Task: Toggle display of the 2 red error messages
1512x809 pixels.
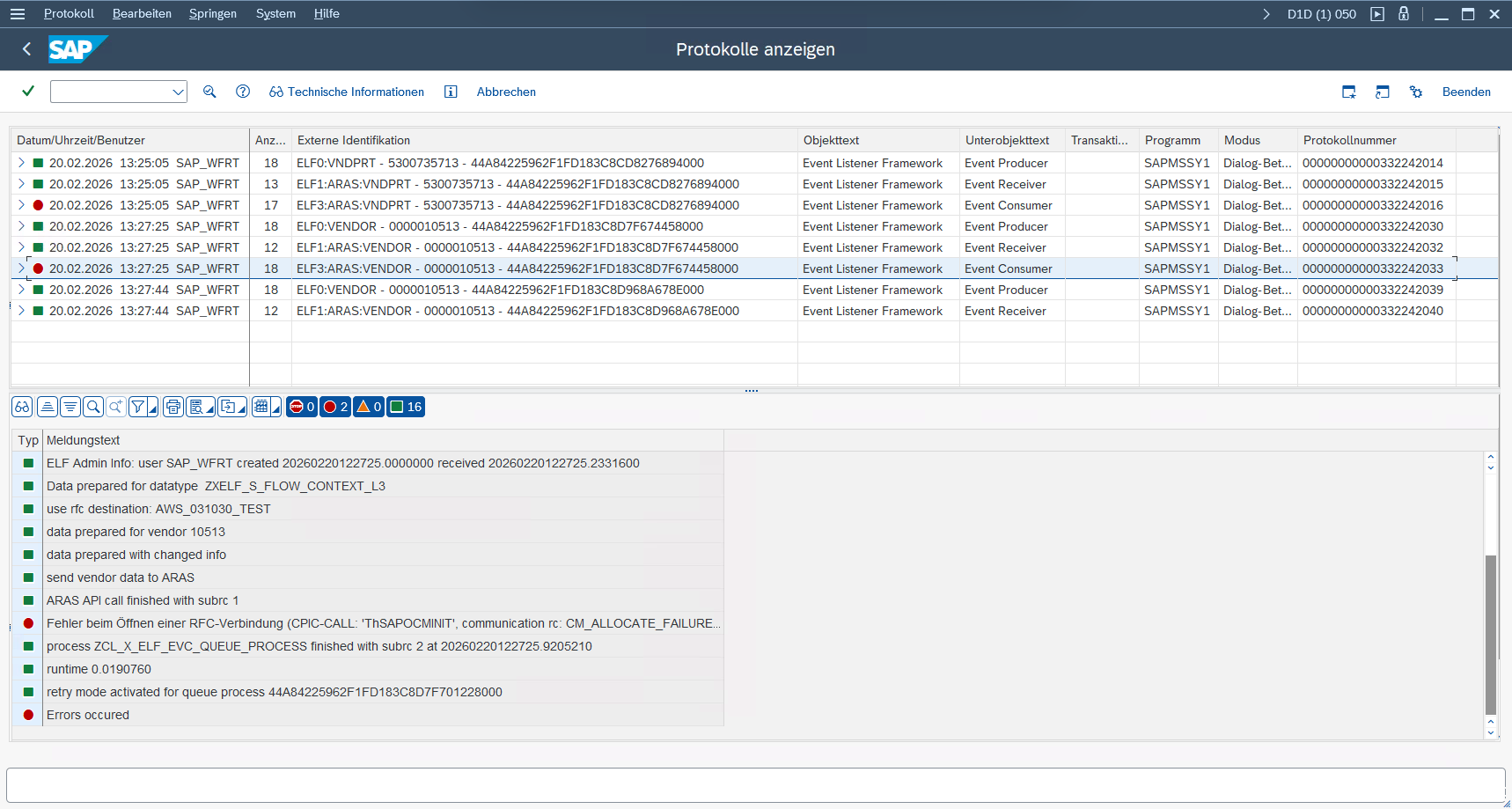Action: click(x=334, y=407)
